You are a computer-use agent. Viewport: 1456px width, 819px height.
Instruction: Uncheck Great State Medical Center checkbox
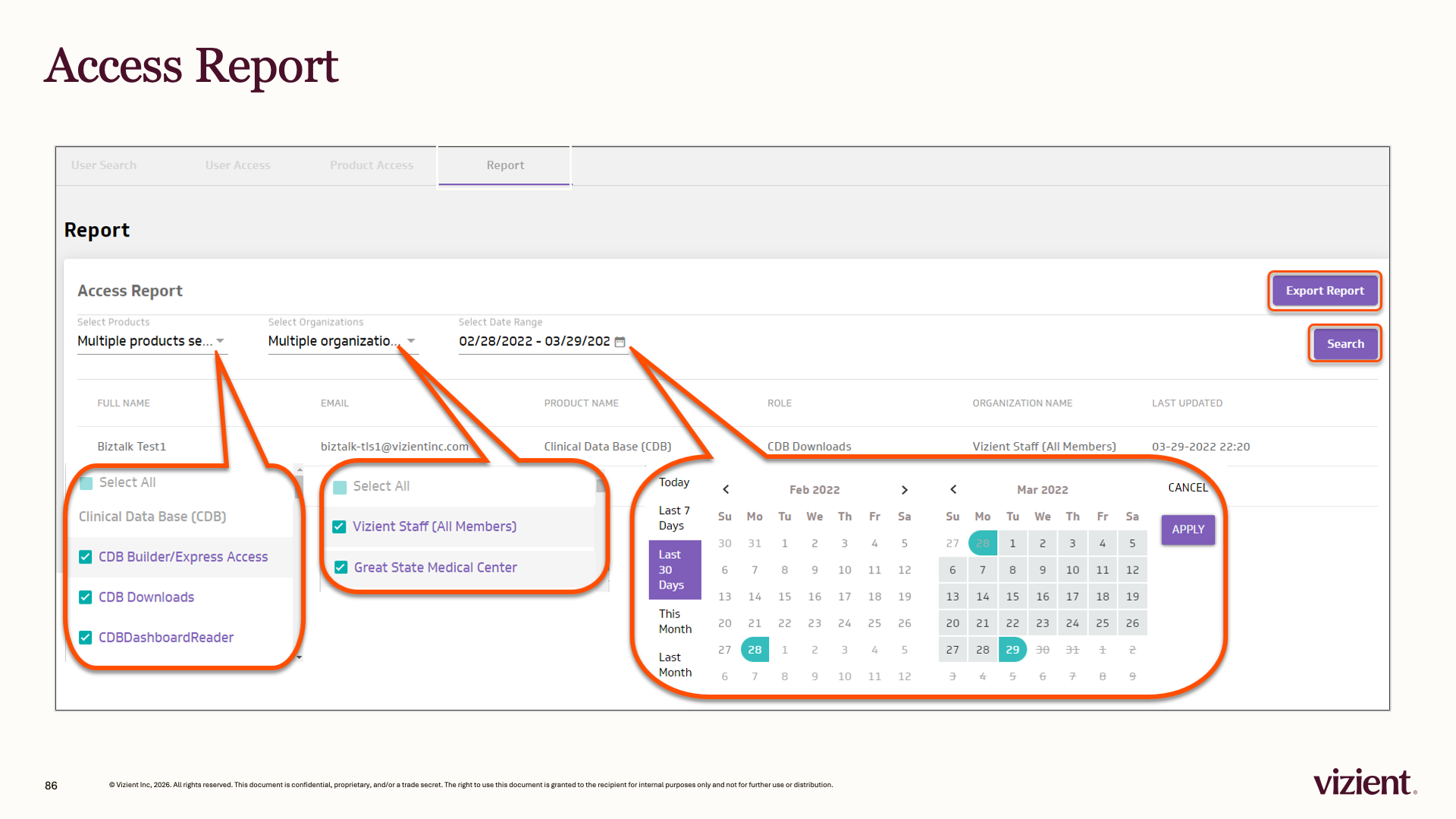340,567
